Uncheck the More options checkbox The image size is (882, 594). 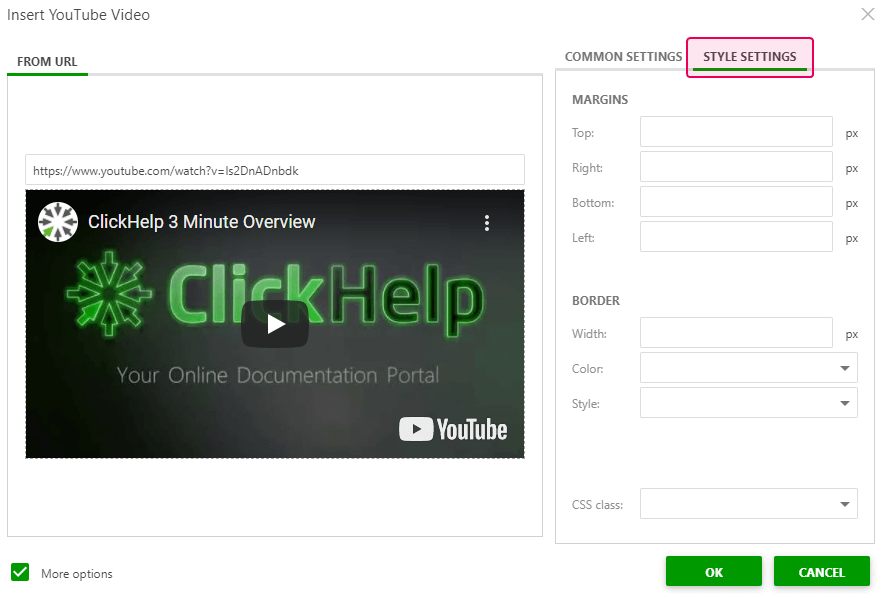click(20, 572)
